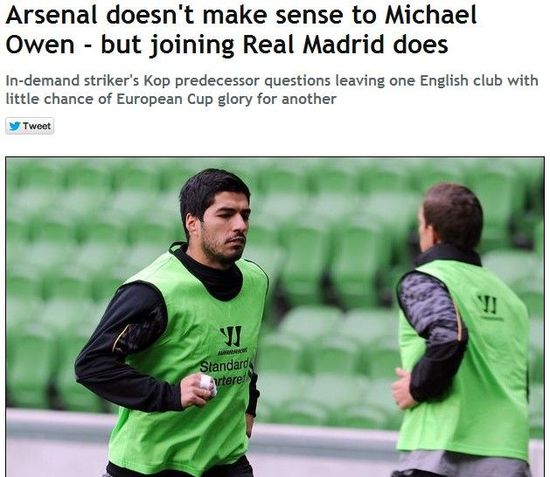This screenshot has width=550, height=477.
Task: Open the Arsenal headline article link
Action: pos(241,30)
